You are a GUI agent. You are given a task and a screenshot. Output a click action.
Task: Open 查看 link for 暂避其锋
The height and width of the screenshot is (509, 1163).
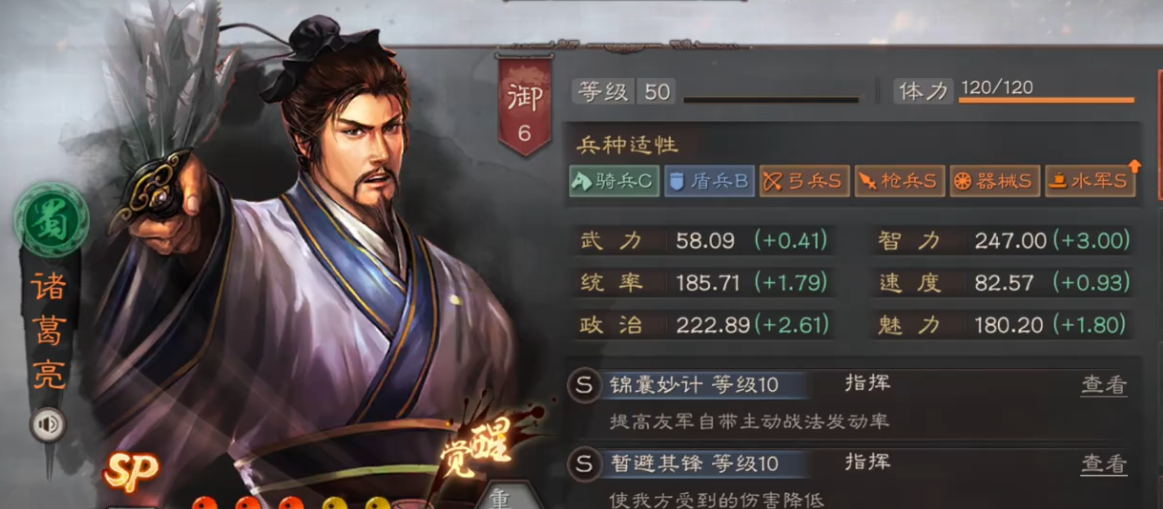(1104, 464)
